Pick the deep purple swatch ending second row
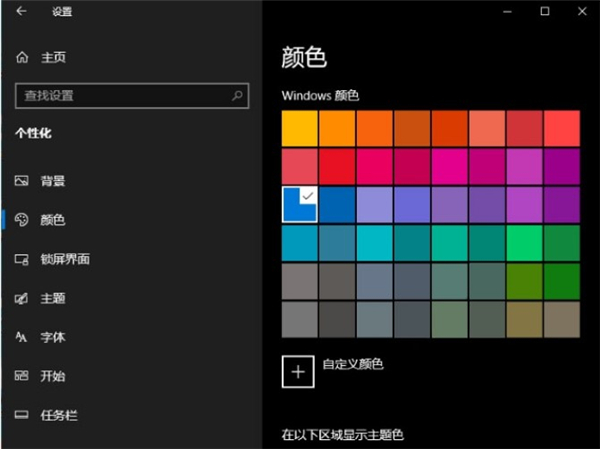This screenshot has width=600, height=449. pos(562,167)
